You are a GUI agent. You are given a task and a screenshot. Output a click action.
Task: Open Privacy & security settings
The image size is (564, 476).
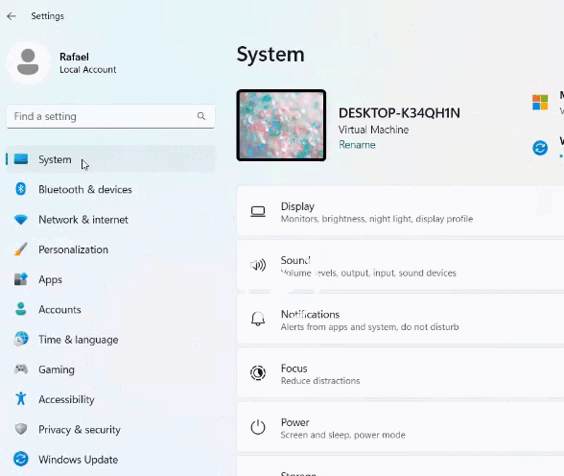click(x=111, y=429)
